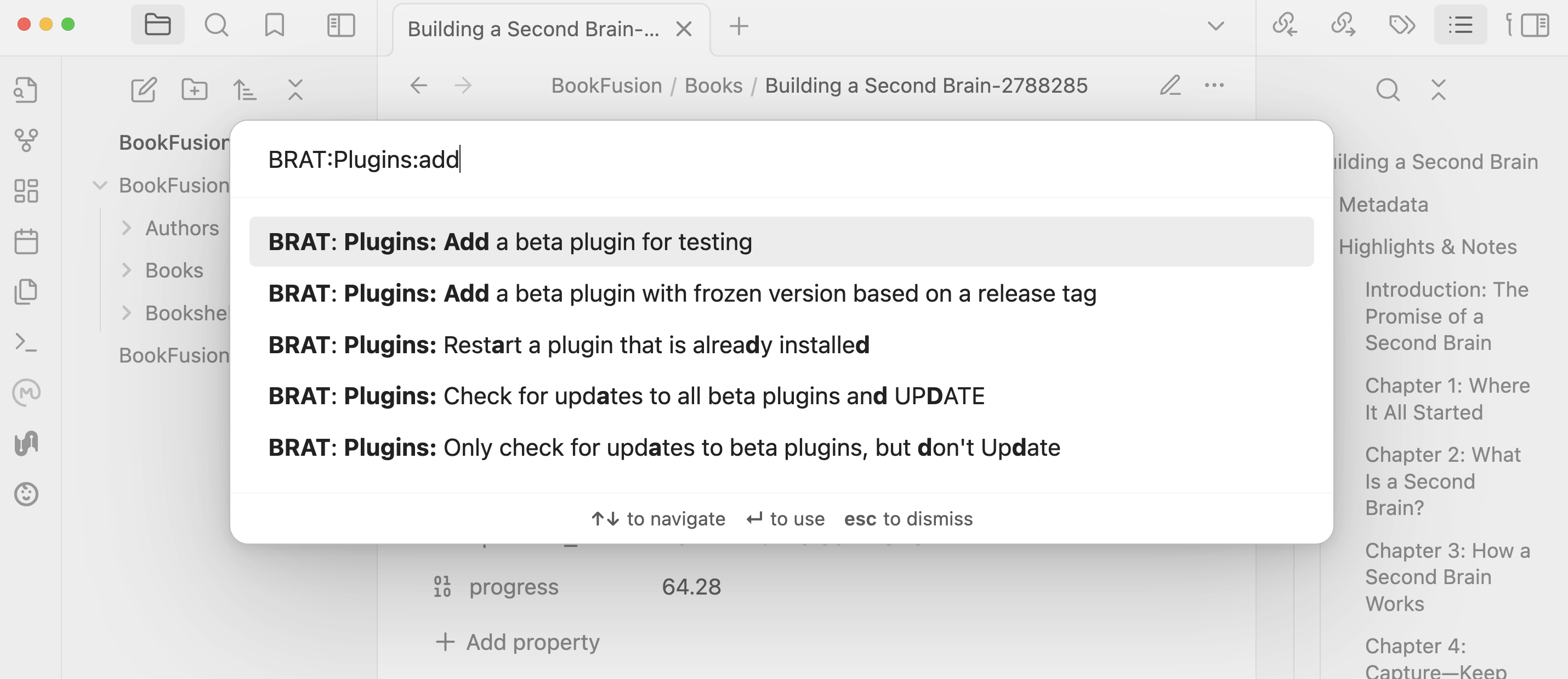Open the note options three-dot menu
1568x679 pixels.
pos(1214,85)
